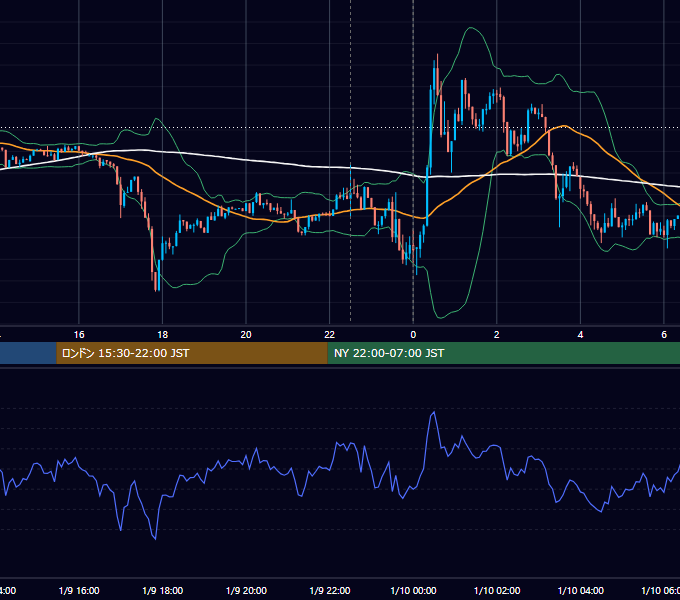Click the hour label 22 on upper time axis
680x600 pixels.
tap(330, 335)
